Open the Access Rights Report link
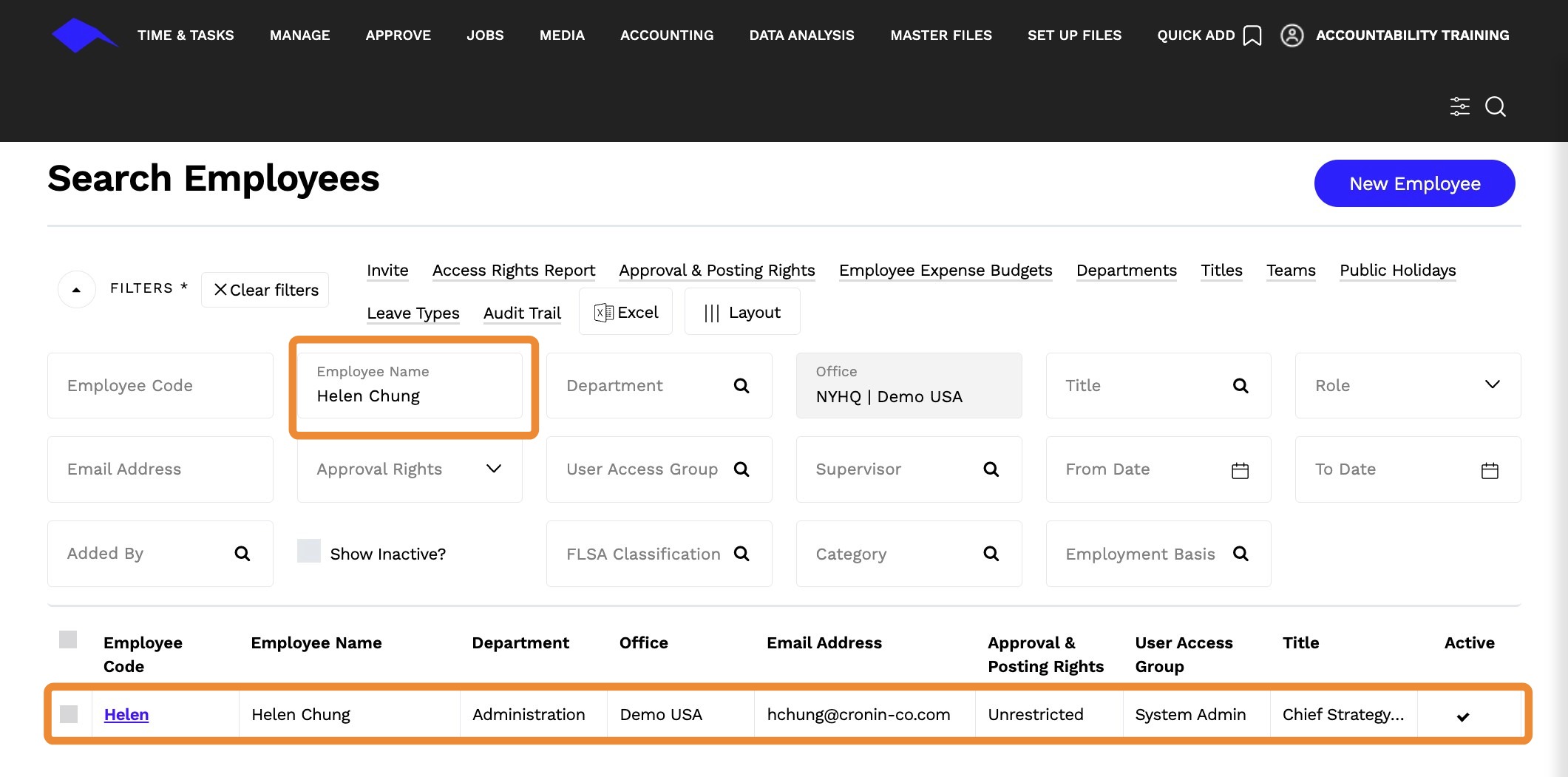Screen dimensions: 1568x777 click(x=514, y=271)
